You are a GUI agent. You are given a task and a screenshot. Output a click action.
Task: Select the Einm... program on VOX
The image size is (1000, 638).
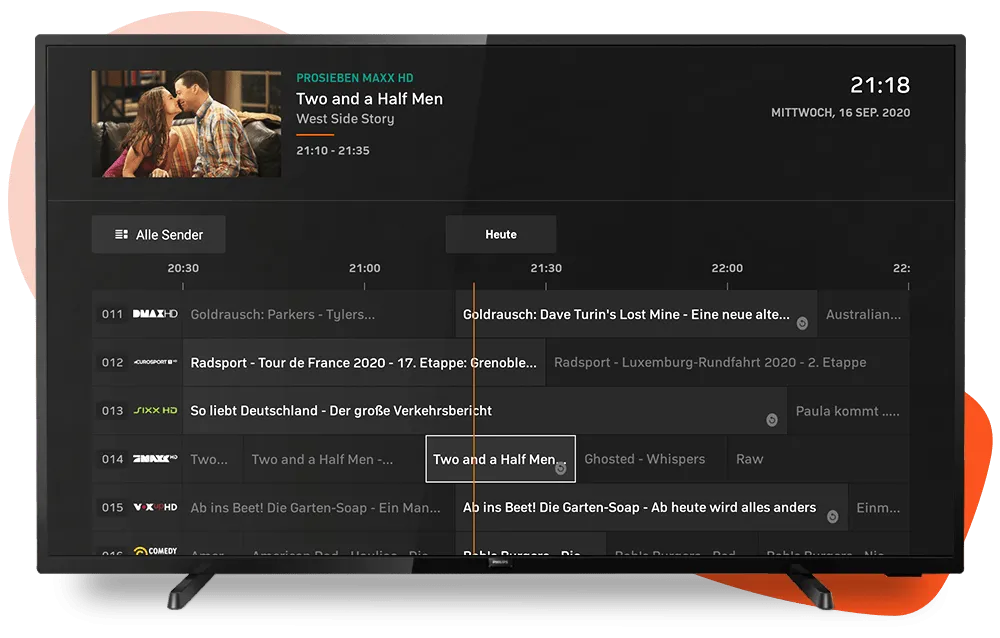tap(879, 507)
